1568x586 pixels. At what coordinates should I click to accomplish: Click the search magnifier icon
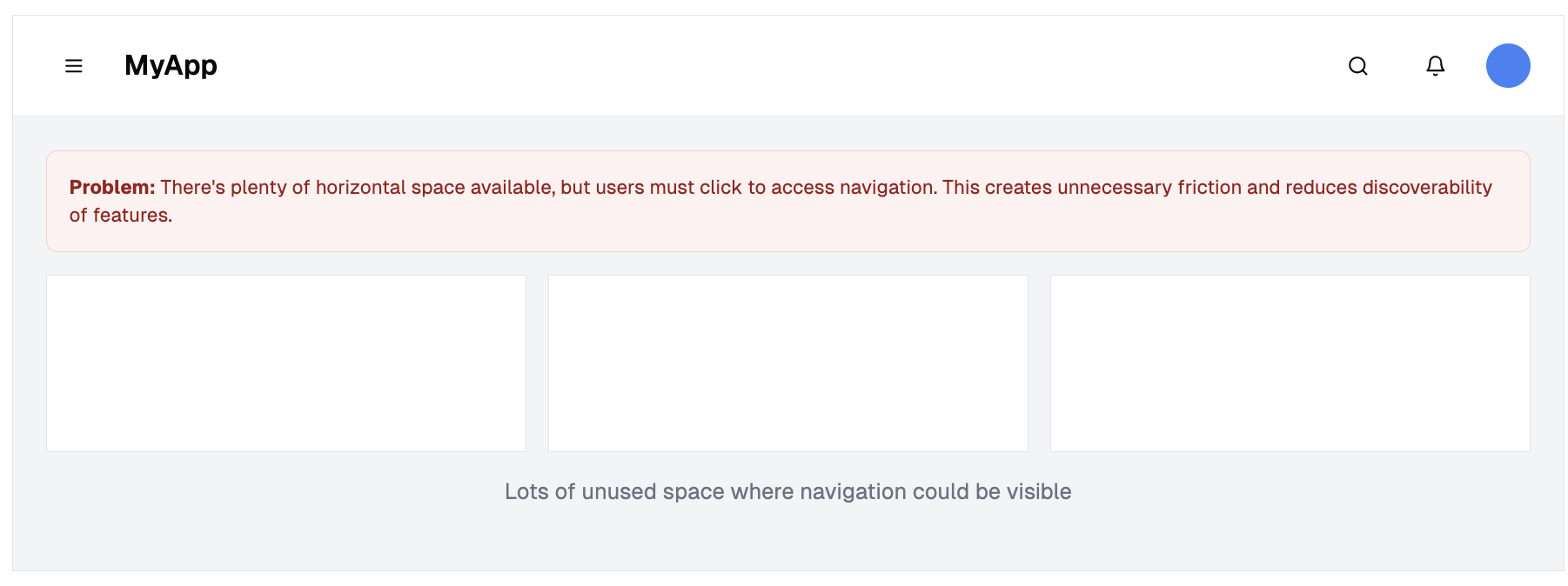tap(1357, 66)
